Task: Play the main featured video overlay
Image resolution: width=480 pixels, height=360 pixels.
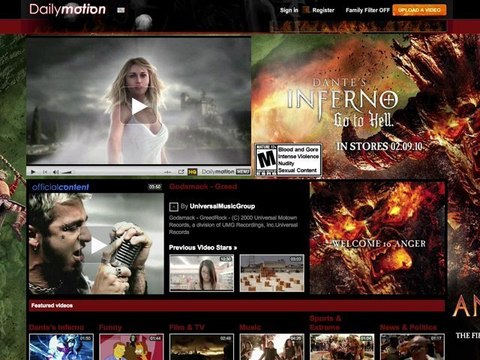Action: tap(139, 107)
